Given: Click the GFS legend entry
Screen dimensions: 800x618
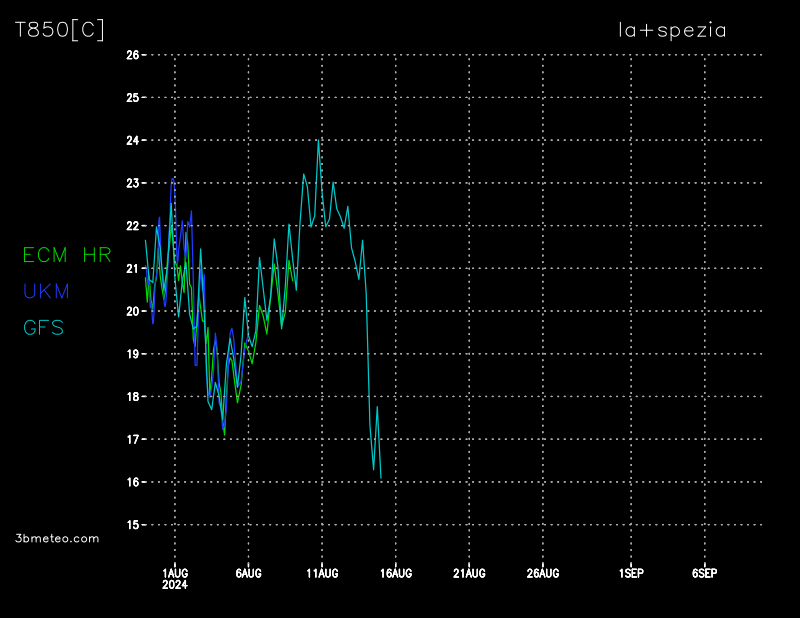Looking at the screenshot, I should click(43, 327).
